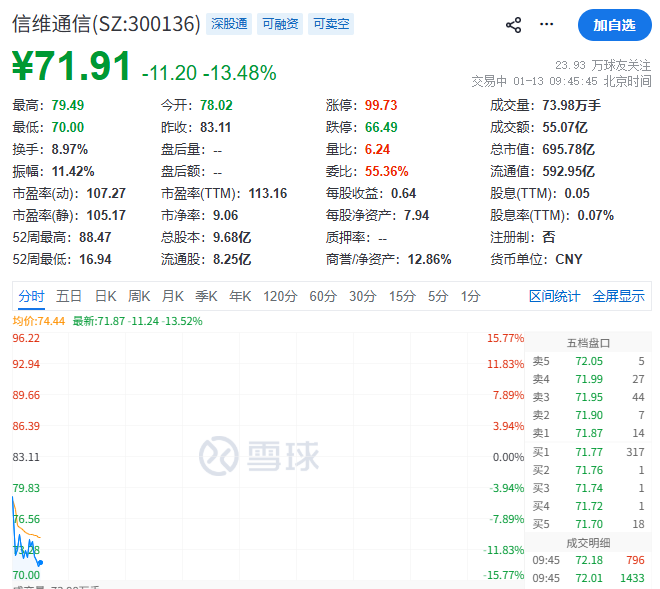
Task: Select the 1分 chart tab
Action: click(470, 296)
